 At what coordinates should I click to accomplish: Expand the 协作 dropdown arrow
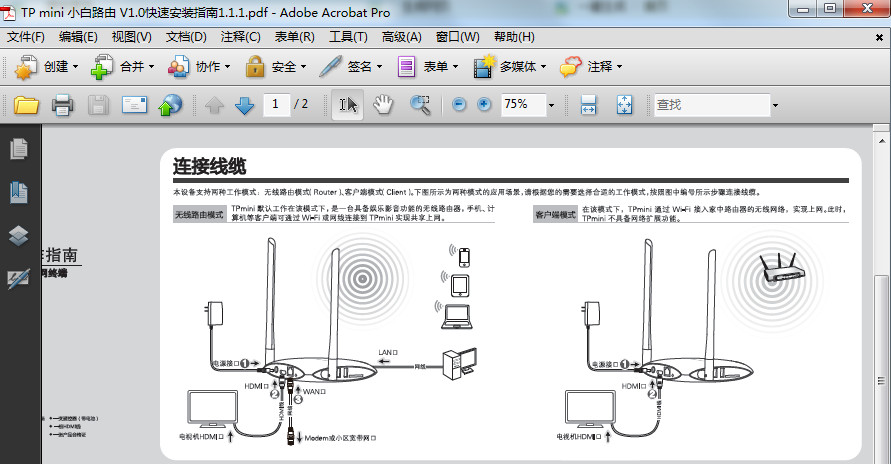(228, 67)
